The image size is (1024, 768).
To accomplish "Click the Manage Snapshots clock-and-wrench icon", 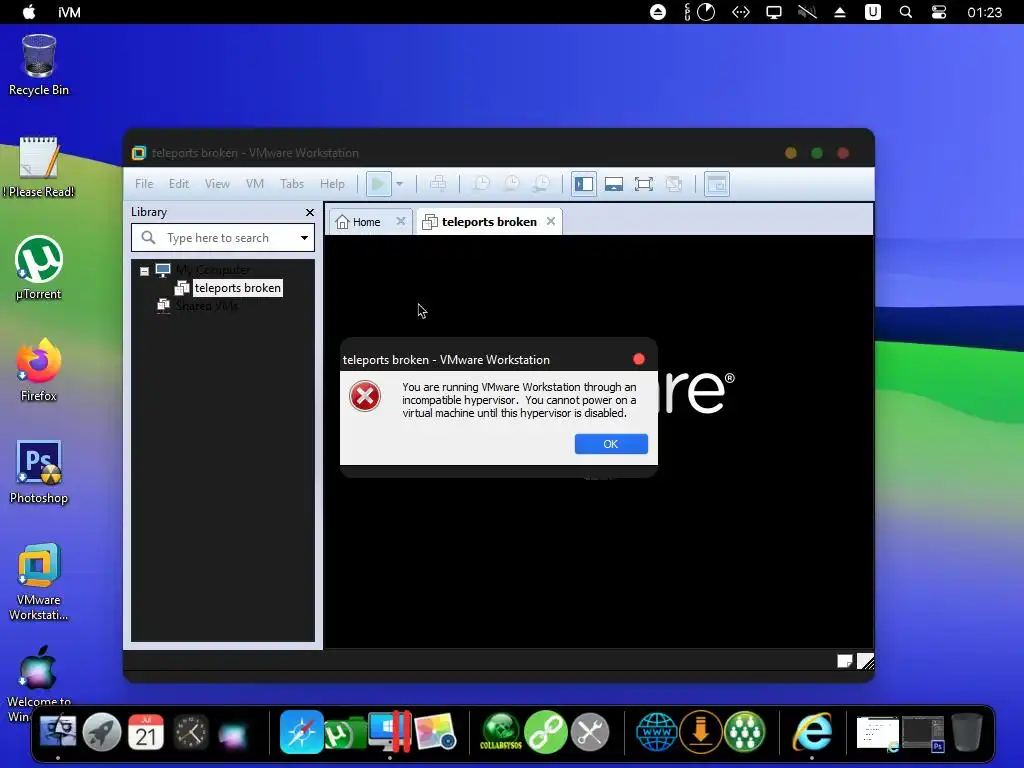I will click(x=541, y=184).
